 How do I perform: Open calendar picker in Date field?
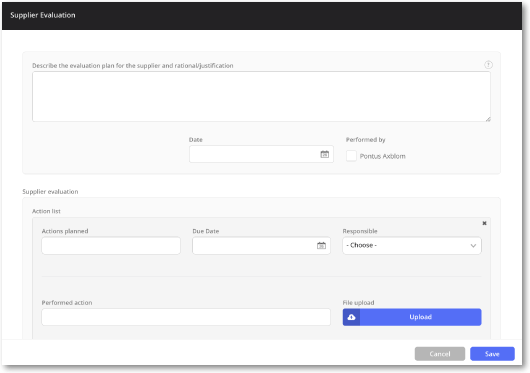coord(324,154)
